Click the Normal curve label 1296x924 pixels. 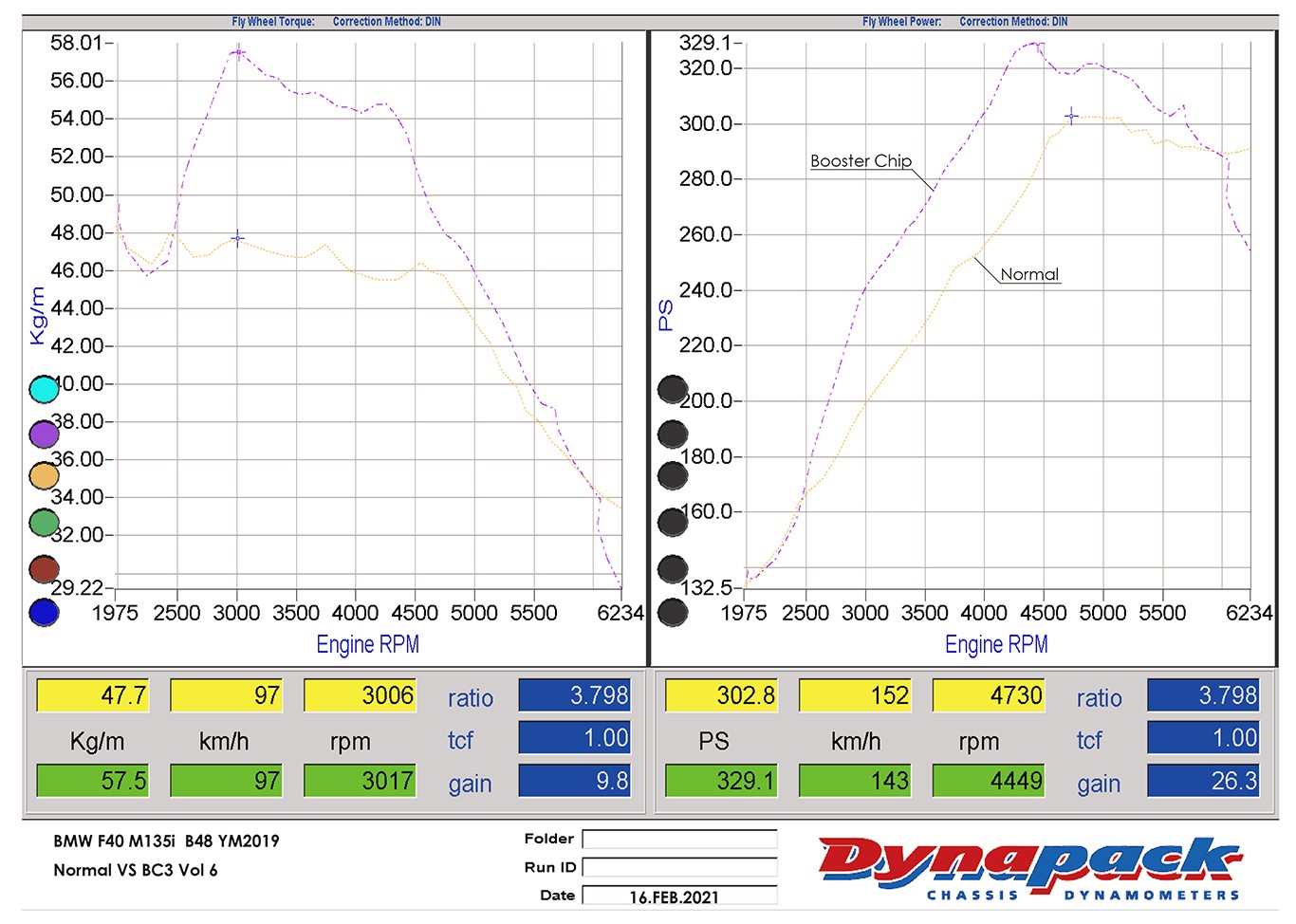[1029, 274]
